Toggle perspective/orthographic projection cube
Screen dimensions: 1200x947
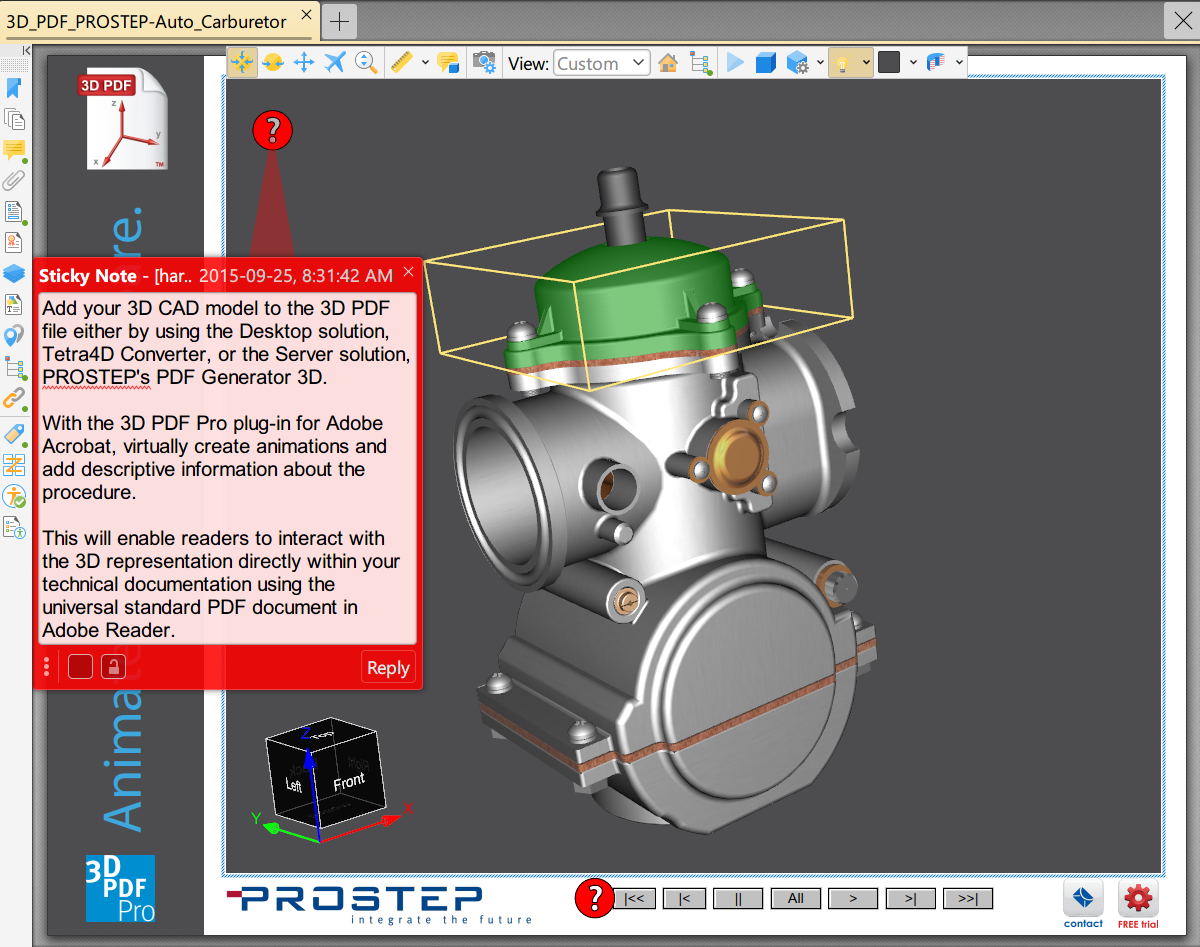(766, 63)
